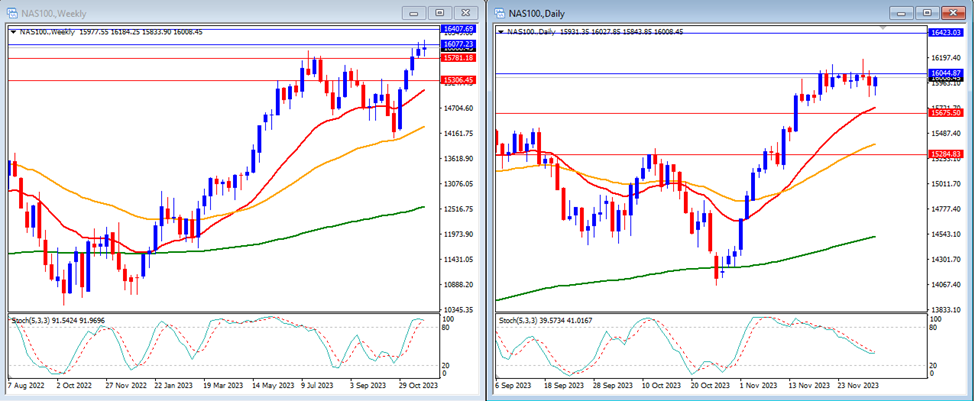Click the 15487.40 price scale value

click(x=945, y=134)
